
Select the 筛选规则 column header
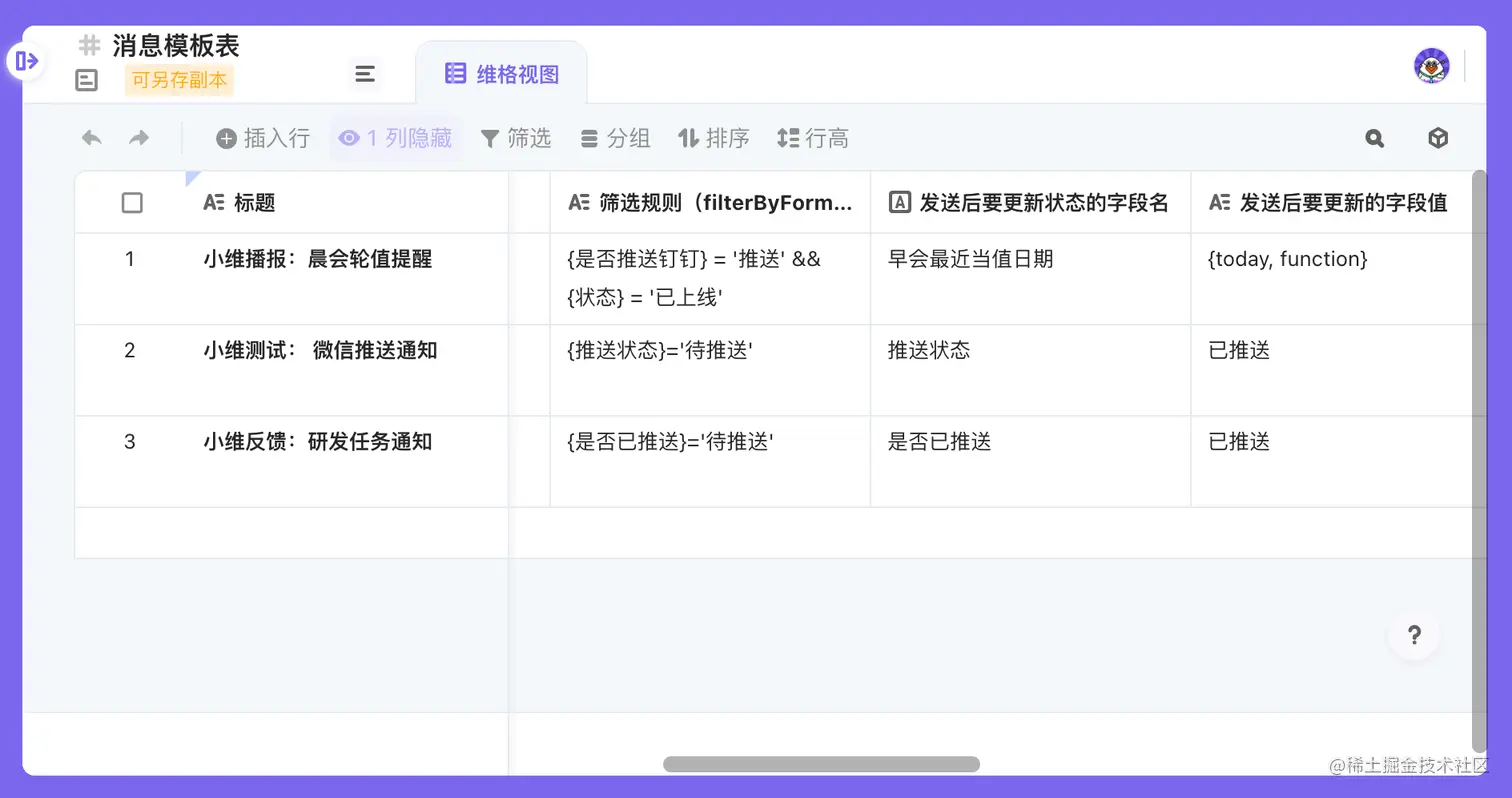coord(710,203)
